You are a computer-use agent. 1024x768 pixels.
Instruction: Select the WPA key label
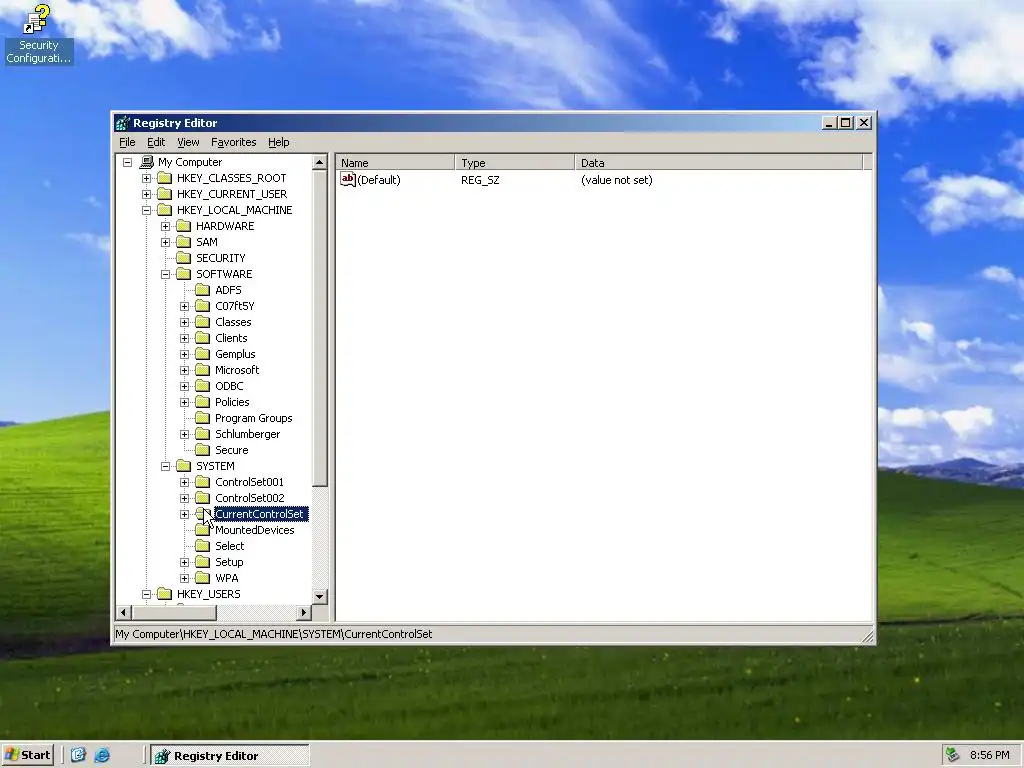[227, 578]
